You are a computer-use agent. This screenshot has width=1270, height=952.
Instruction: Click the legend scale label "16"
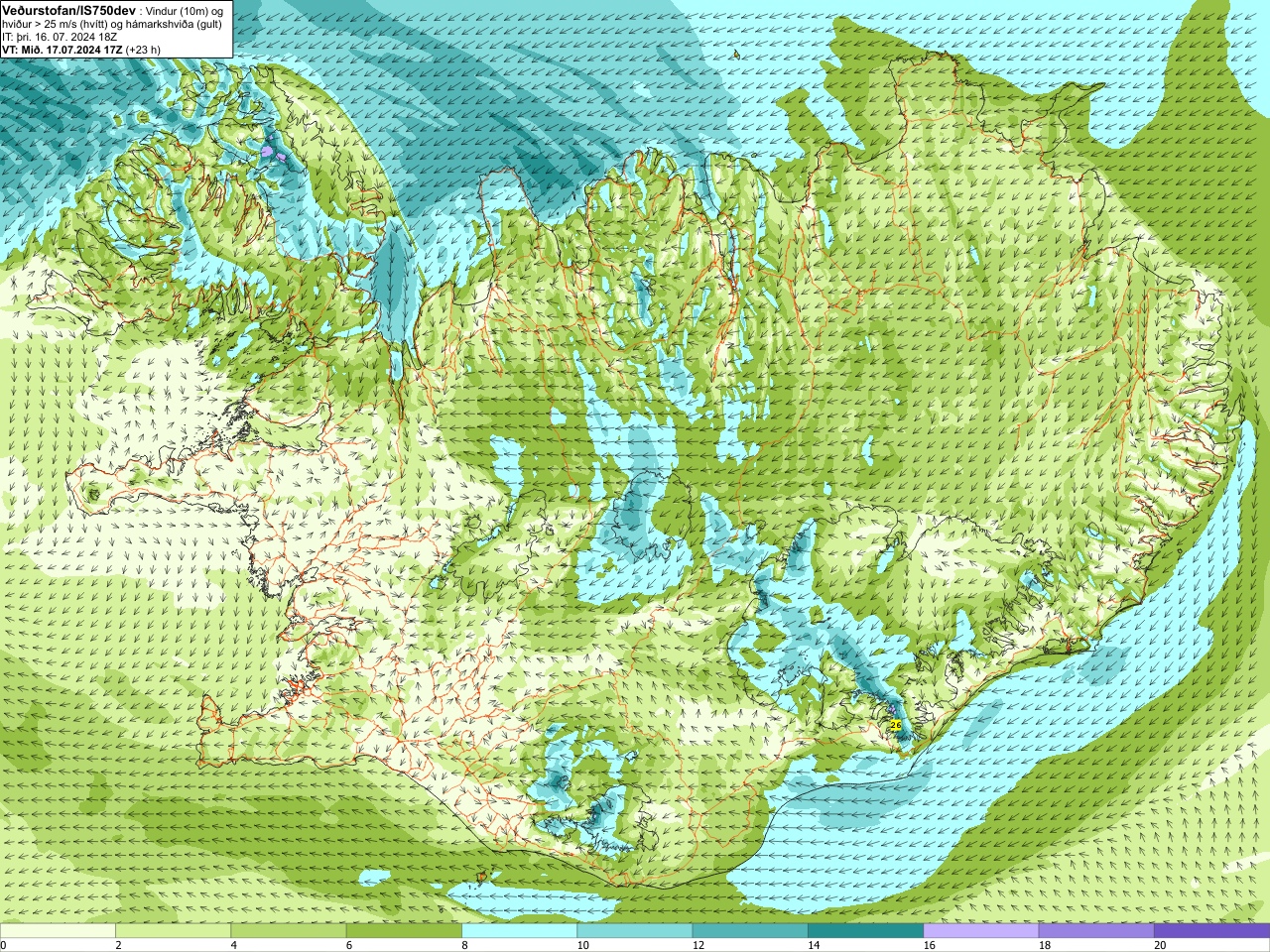[x=929, y=945]
